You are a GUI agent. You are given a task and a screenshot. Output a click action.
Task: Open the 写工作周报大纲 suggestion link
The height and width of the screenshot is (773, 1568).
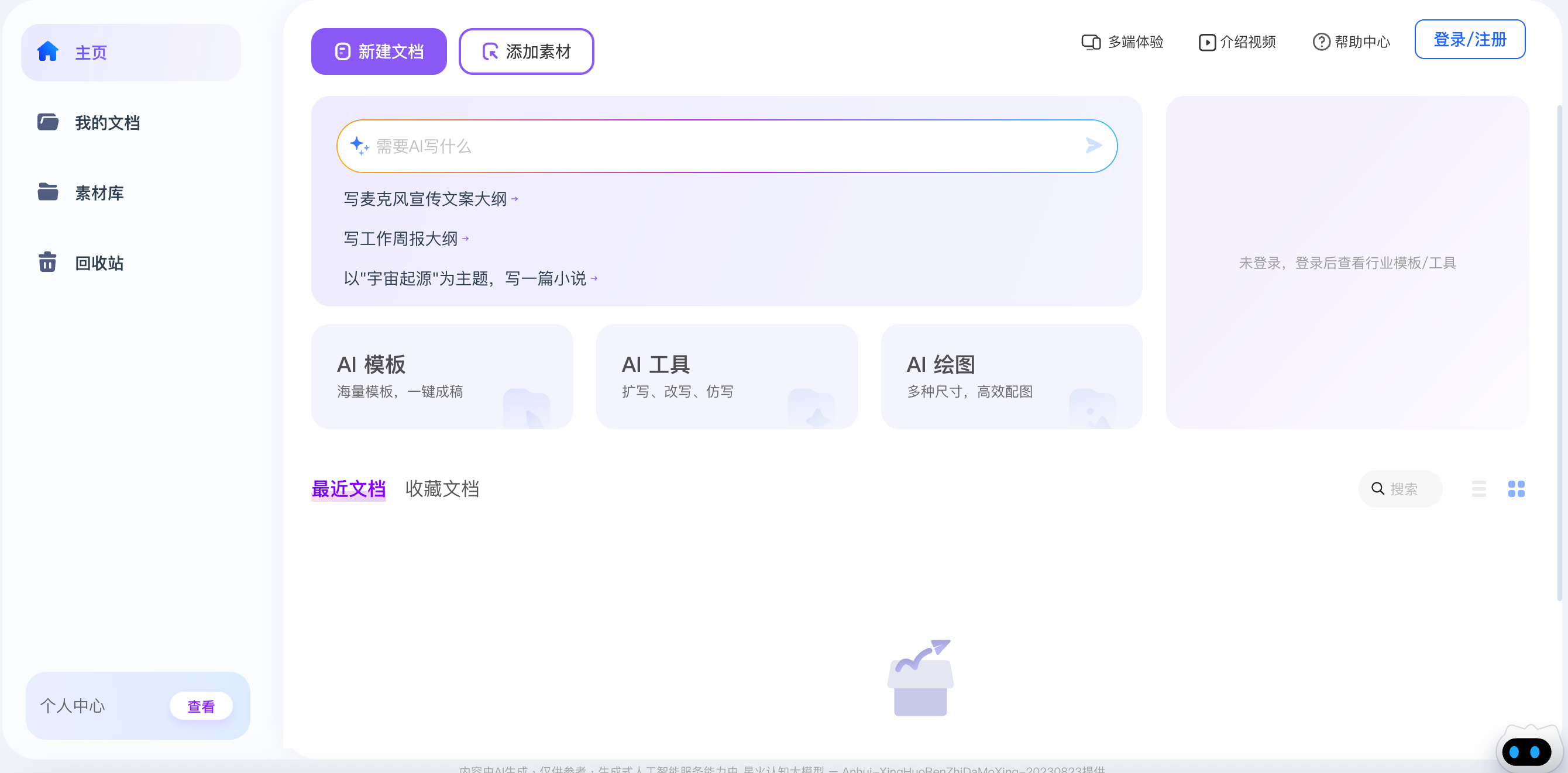[x=404, y=239]
